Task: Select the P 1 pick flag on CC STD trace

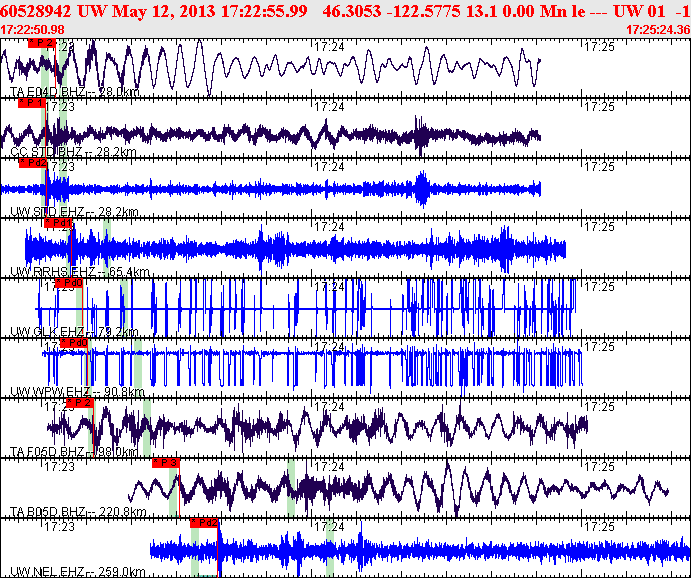Action: tap(32, 103)
